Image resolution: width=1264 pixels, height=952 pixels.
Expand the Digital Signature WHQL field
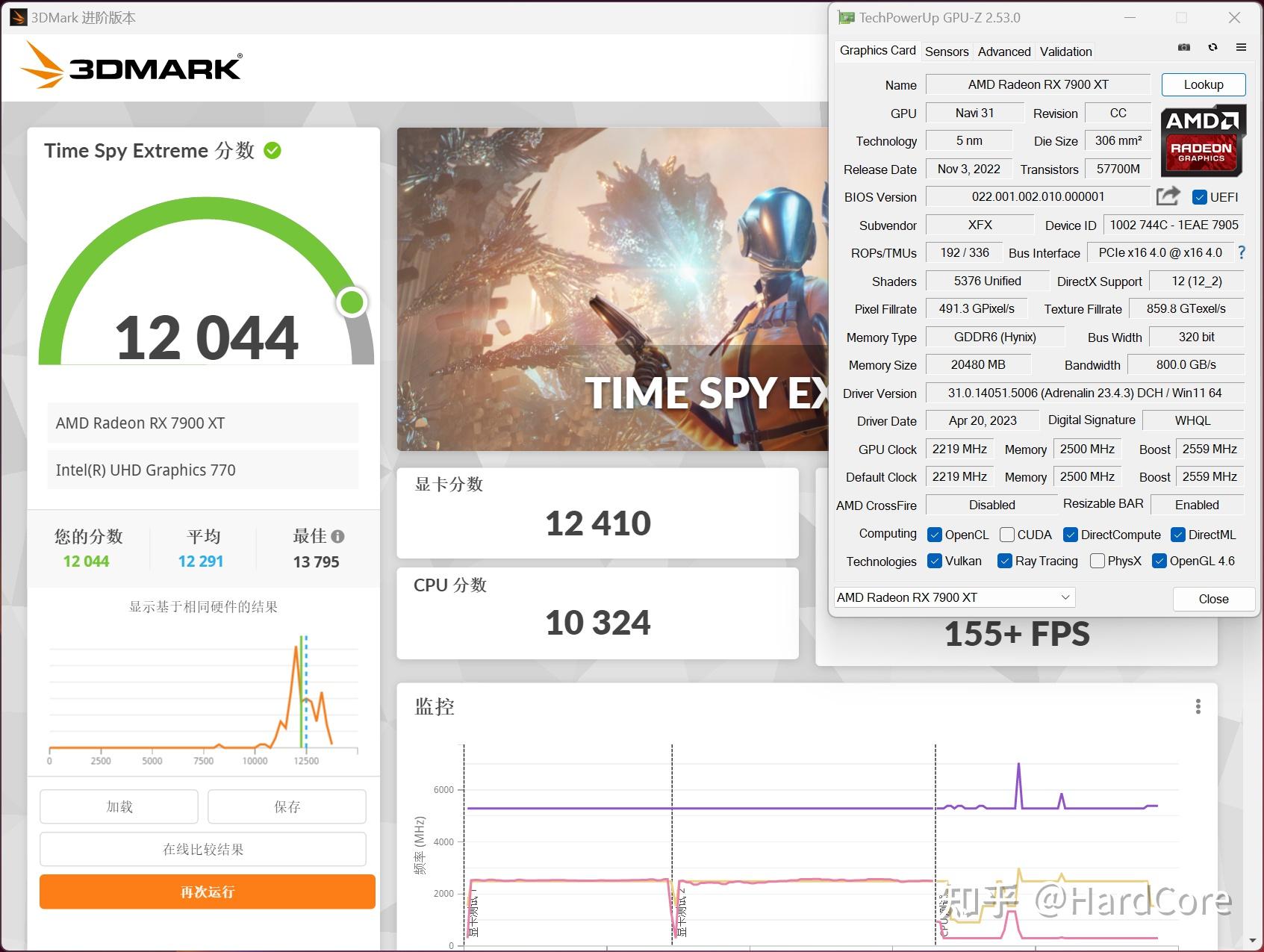pos(1192,420)
